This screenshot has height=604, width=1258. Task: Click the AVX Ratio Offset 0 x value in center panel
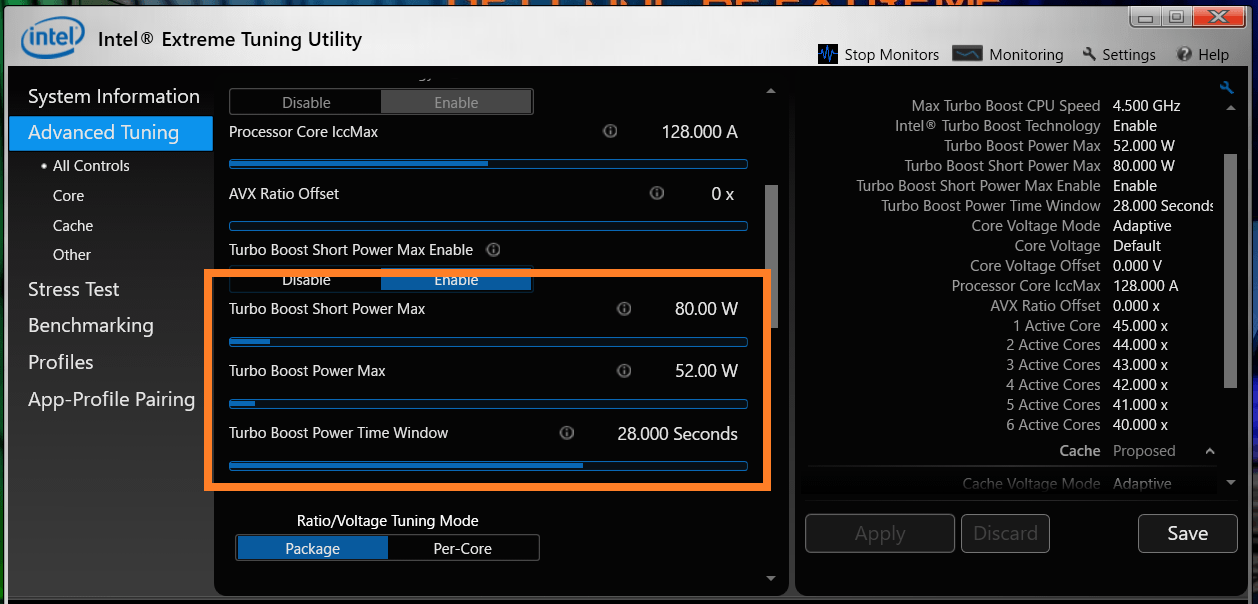coord(723,193)
